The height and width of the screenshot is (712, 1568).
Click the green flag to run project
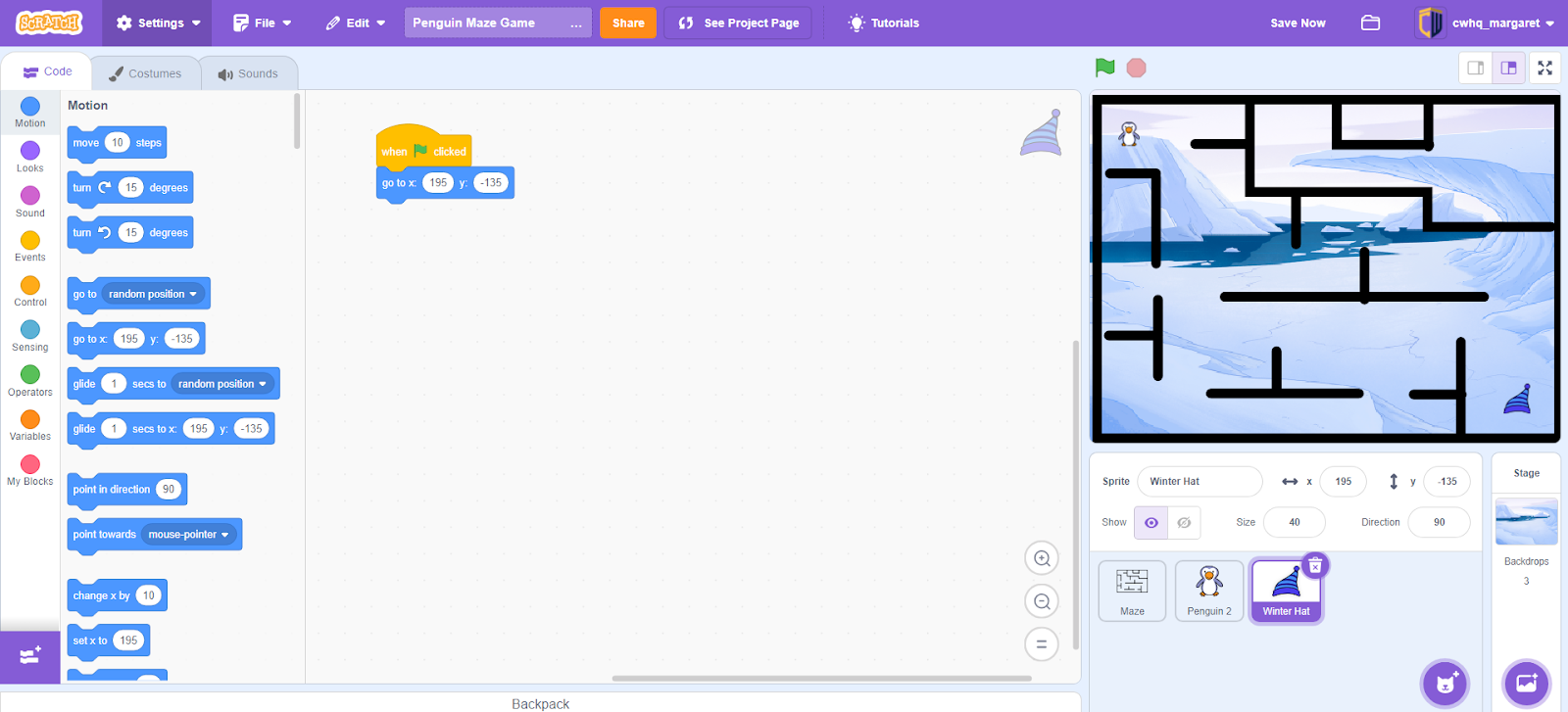(1105, 68)
